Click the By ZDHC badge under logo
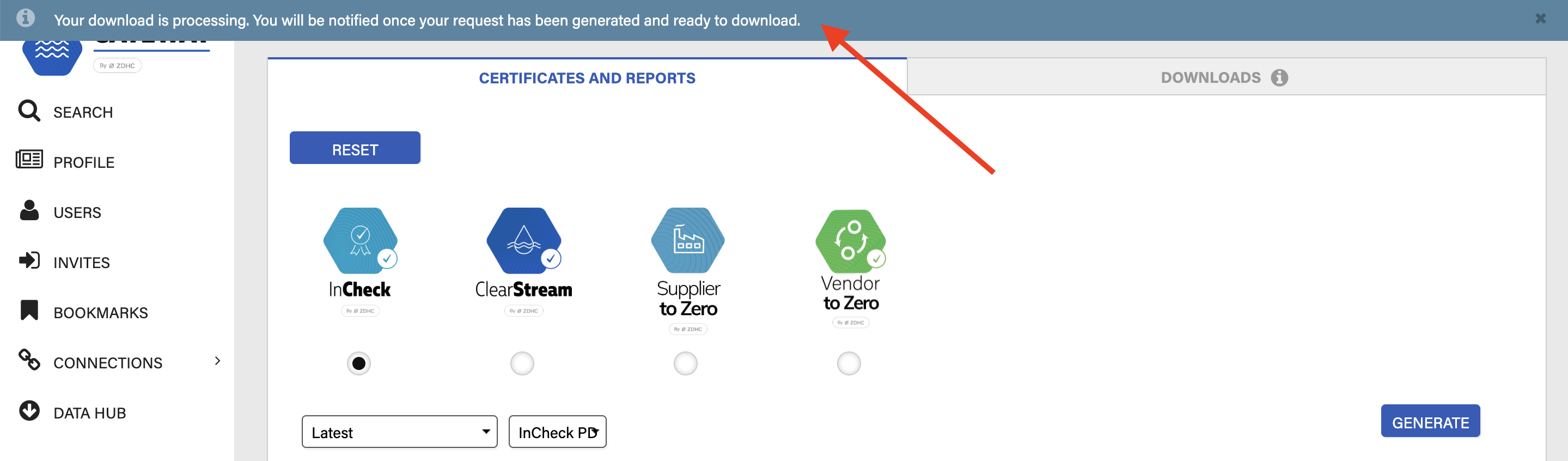Viewport: 1568px width, 461px height. click(x=118, y=66)
